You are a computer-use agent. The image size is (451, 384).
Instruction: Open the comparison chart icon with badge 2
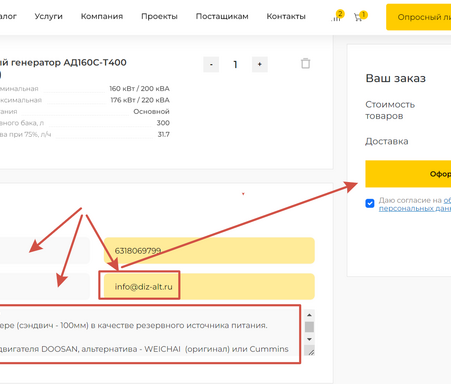337,17
